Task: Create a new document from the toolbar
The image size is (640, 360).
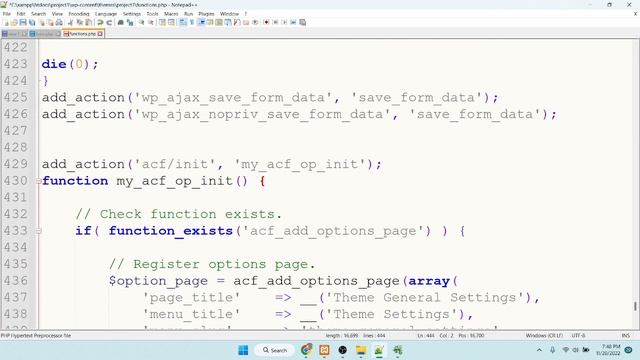Action: (x=6, y=22)
